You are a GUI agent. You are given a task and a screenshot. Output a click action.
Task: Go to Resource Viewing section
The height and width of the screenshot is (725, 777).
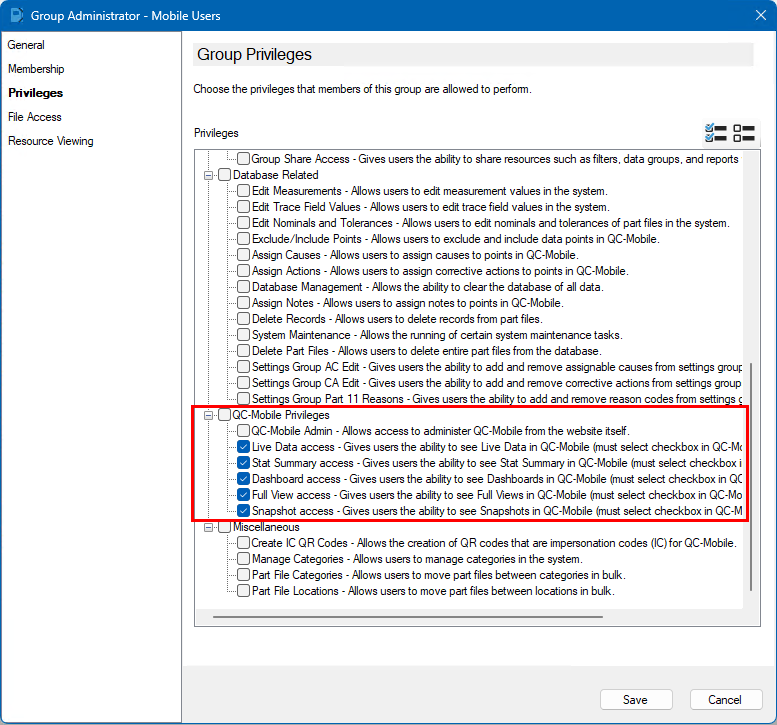click(x=51, y=141)
